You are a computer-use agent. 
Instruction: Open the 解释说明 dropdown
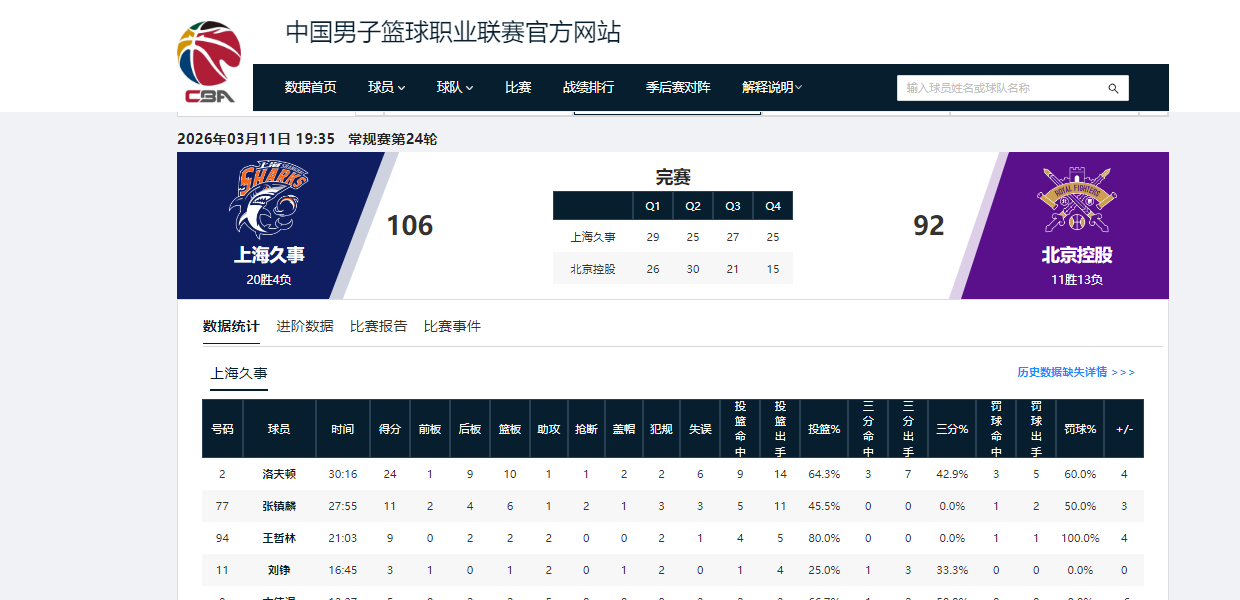pyautogui.click(x=768, y=87)
